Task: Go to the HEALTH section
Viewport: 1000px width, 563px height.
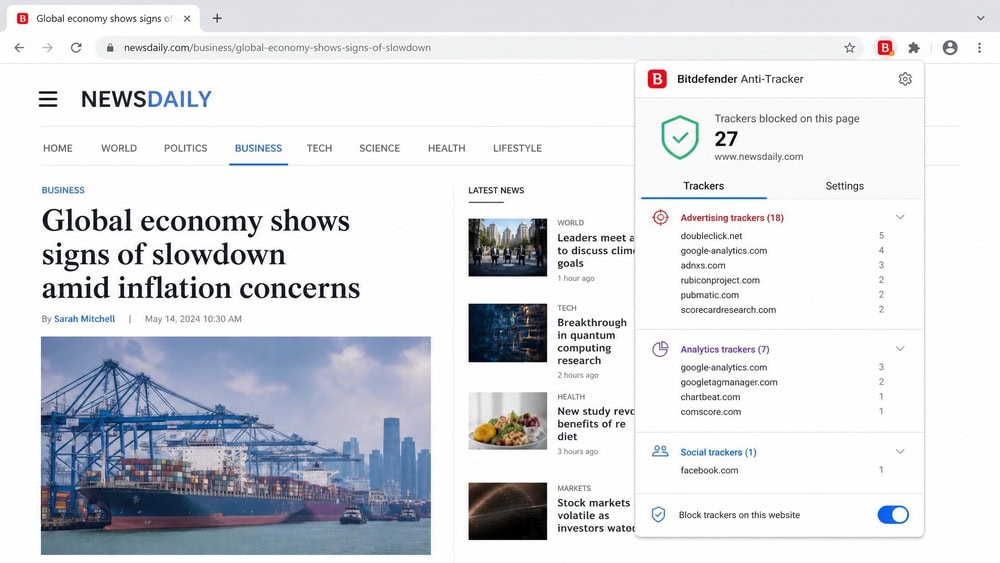Action: click(x=446, y=148)
